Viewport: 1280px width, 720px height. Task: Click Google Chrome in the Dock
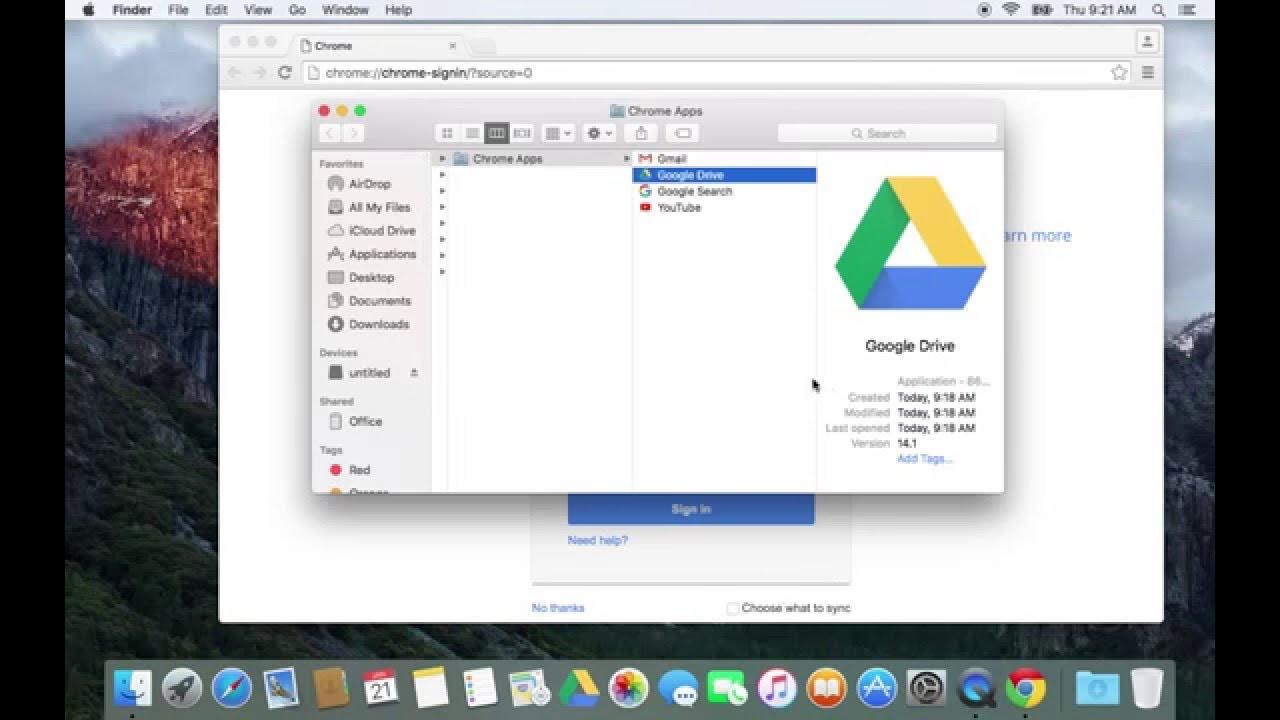pyautogui.click(x=1025, y=688)
